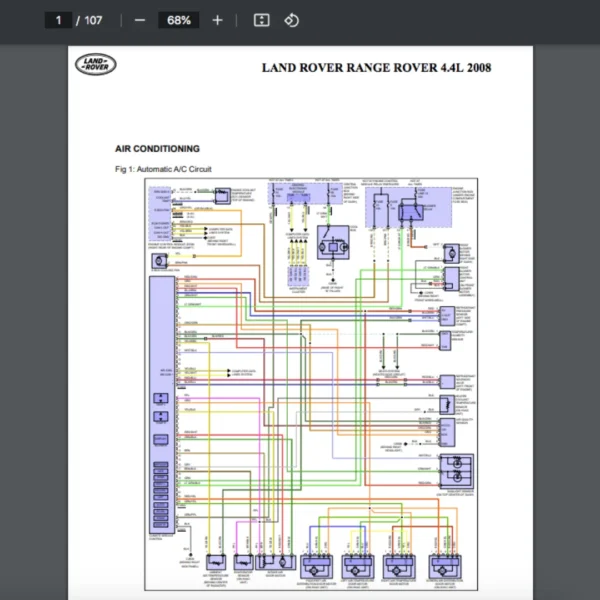Click the rotate counterclockwise icon
Screen dimensions: 600x600
point(291,20)
